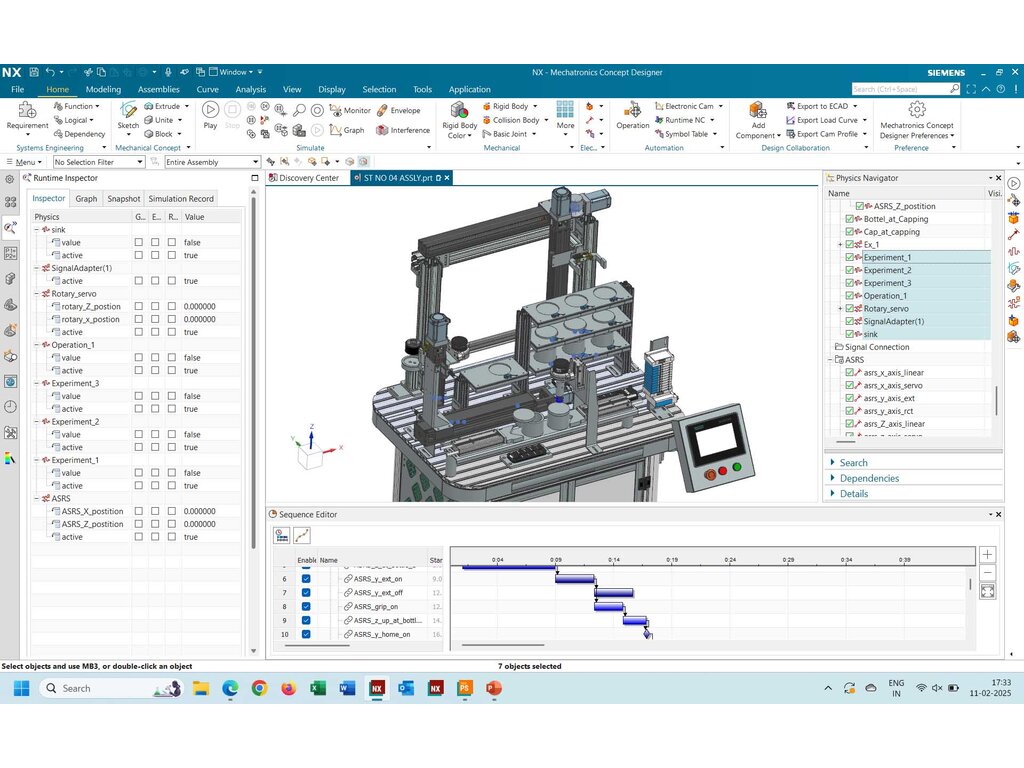Screen dimensions: 1024x768
Task: Click Export to ECAD
Action: (817, 106)
